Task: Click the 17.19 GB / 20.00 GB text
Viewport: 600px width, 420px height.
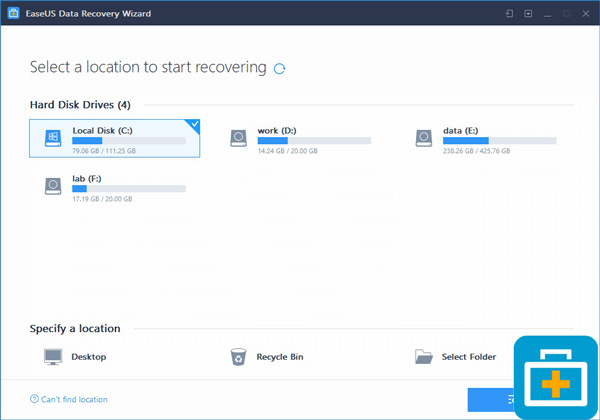Action: [x=102, y=199]
